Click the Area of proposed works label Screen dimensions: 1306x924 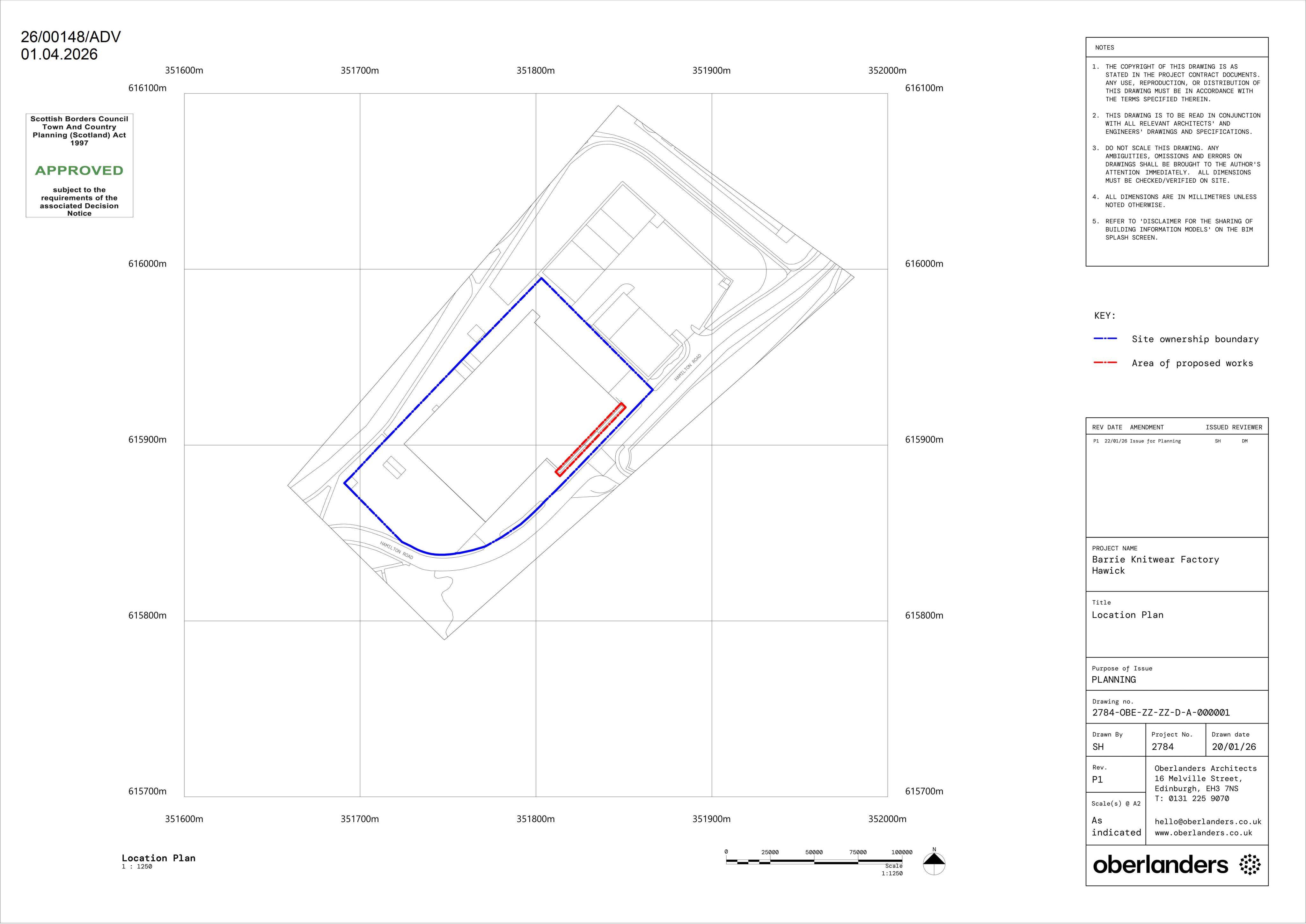[x=1192, y=363]
